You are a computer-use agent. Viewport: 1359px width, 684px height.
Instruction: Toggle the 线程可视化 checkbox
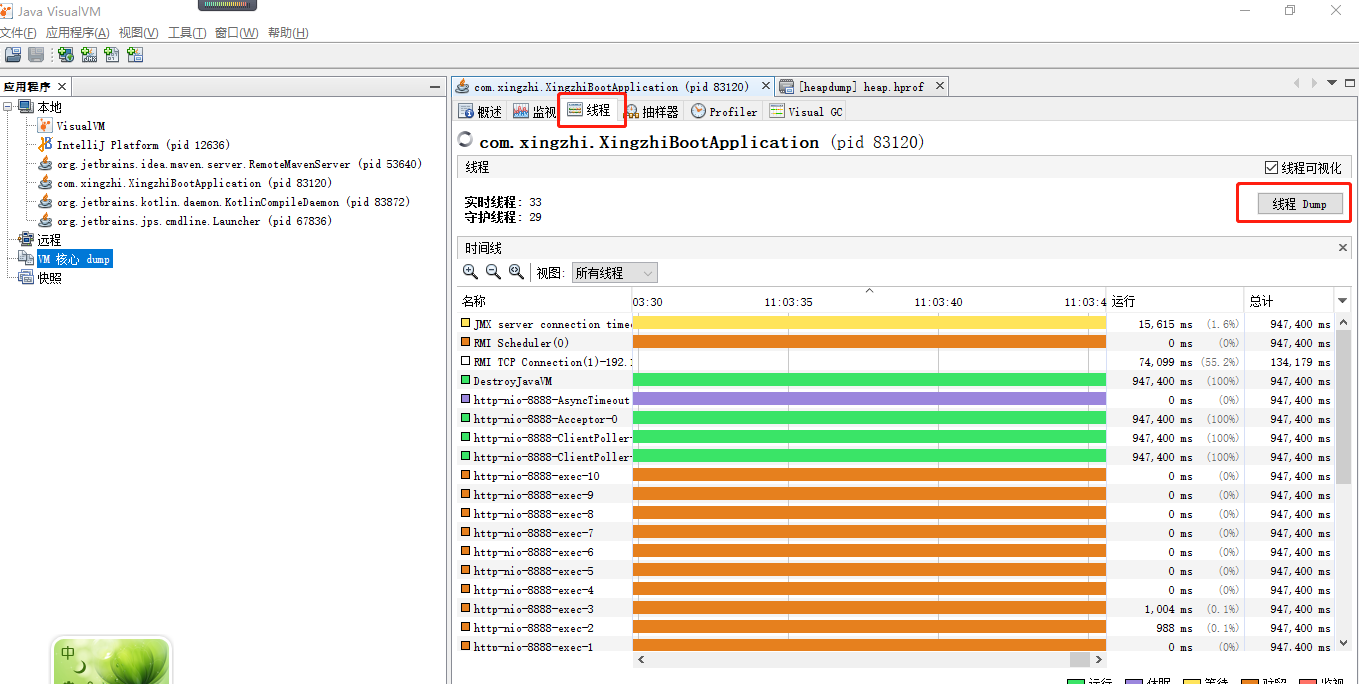point(1271,168)
